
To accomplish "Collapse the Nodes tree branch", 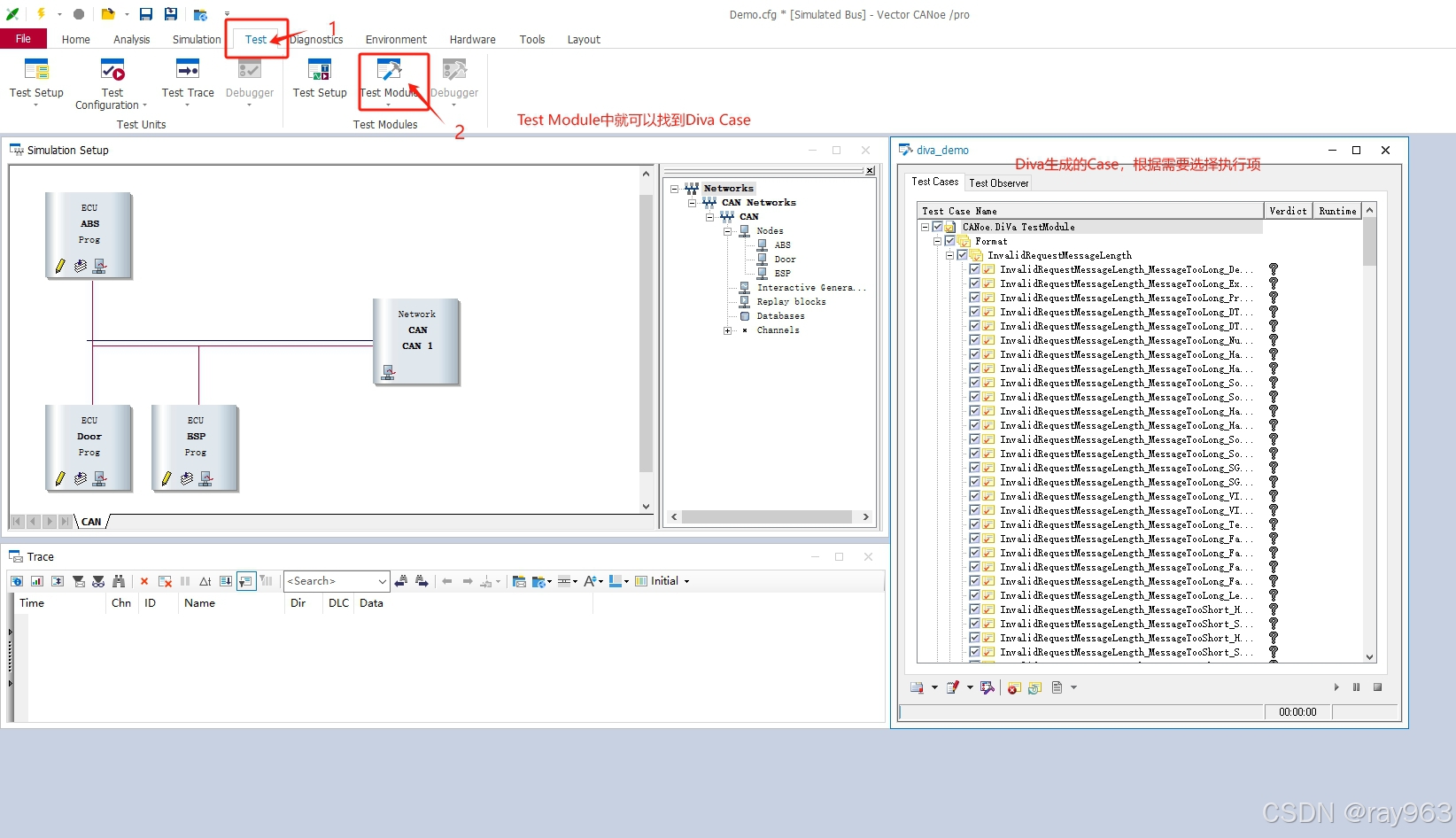I will (x=728, y=231).
